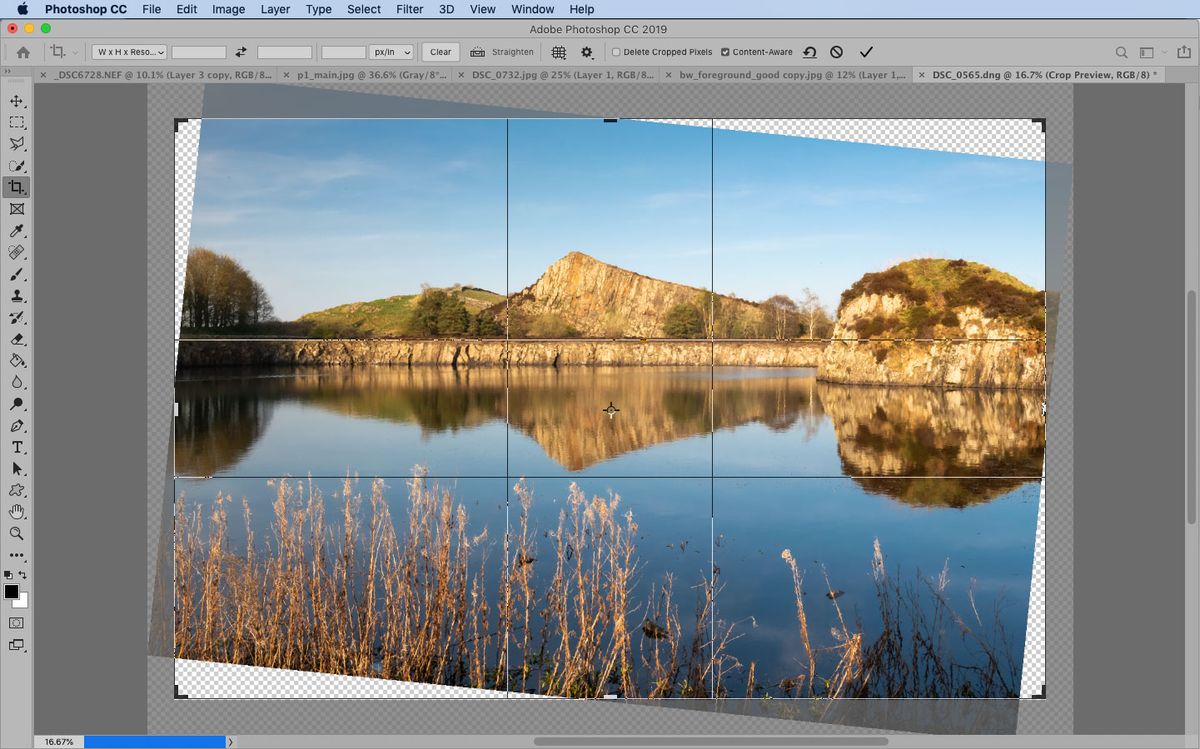Screen dimensions: 1200x749
Task: Reset default foreground and background colors
Action: point(9,575)
